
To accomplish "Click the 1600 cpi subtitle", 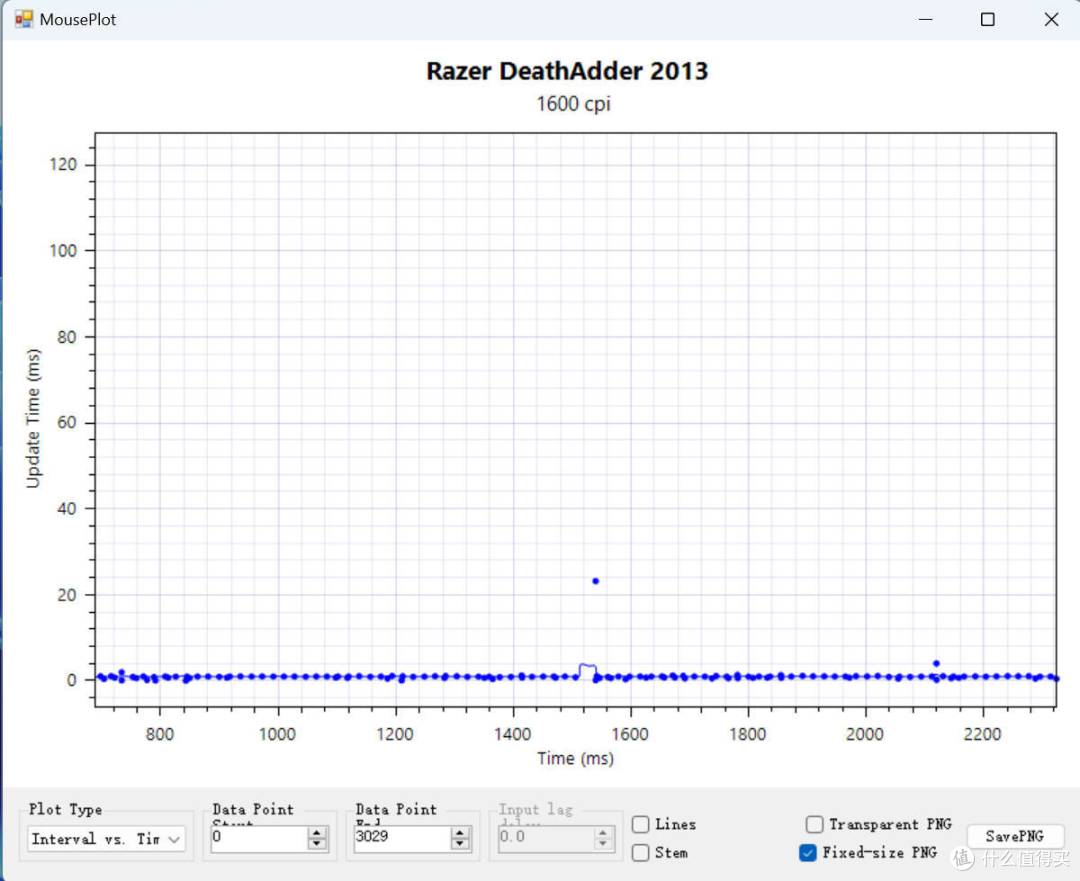I will (x=573, y=104).
